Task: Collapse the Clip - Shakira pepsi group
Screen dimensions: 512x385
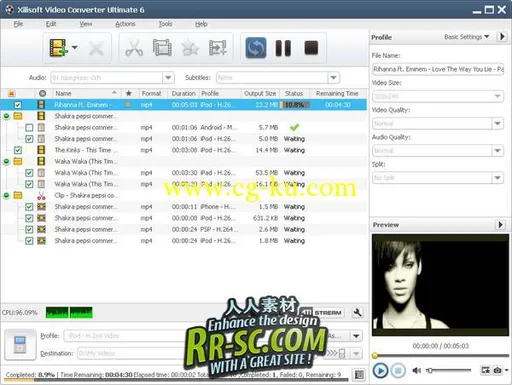Action: (x=6, y=196)
